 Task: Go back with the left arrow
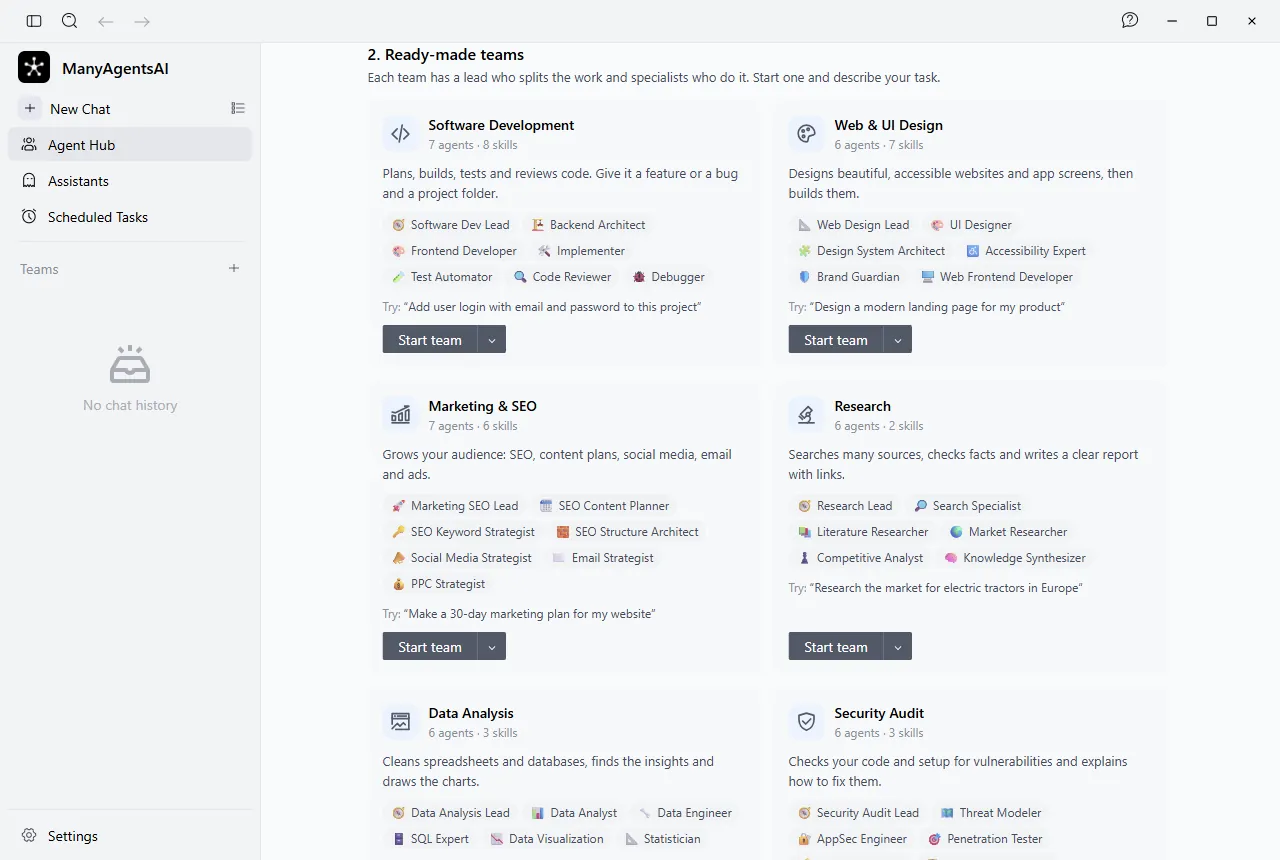pos(106,21)
